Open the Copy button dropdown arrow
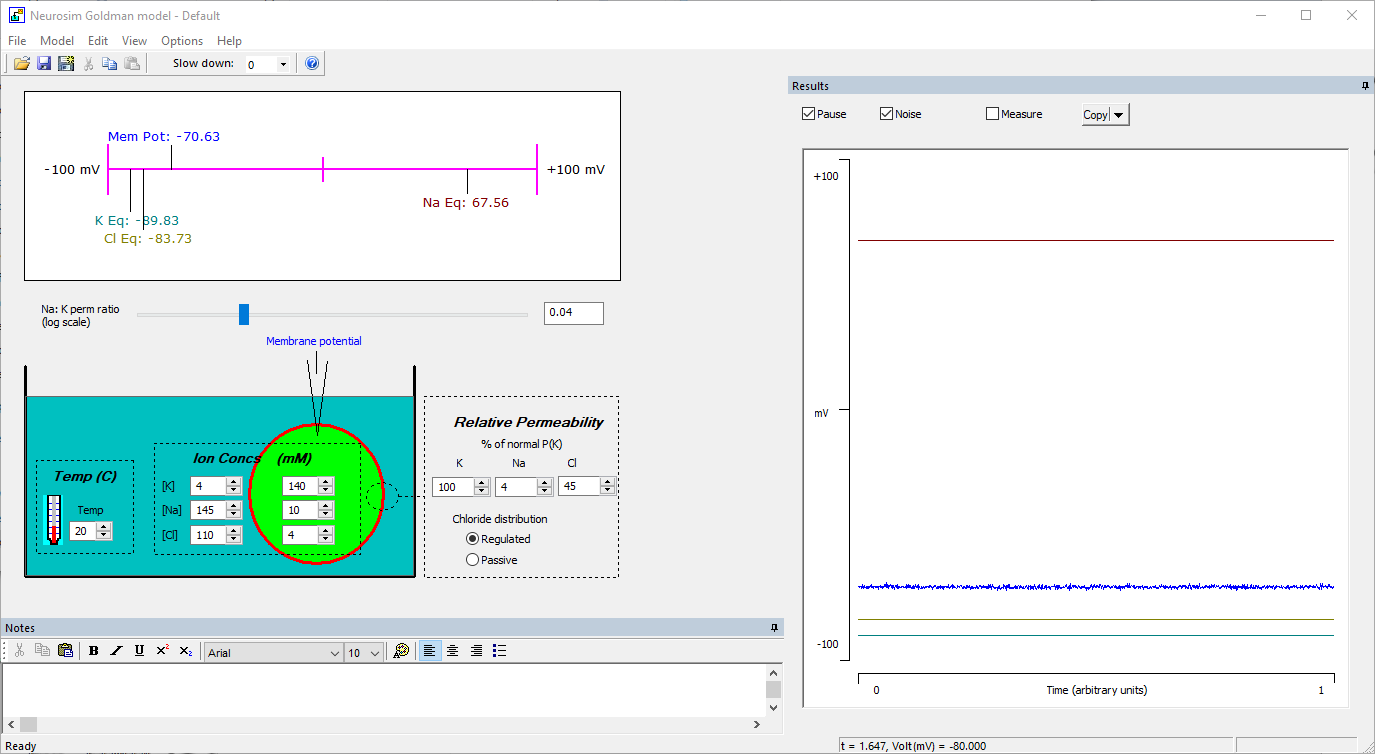The width and height of the screenshot is (1375, 754). 1119,115
